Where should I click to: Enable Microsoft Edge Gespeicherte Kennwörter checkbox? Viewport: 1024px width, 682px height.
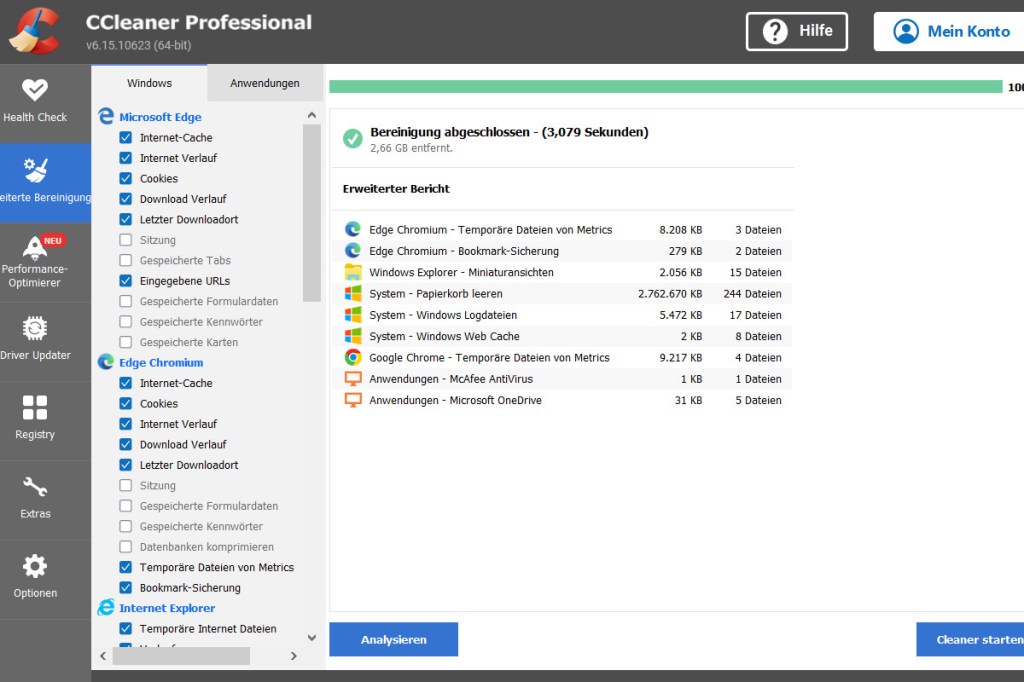click(x=126, y=321)
